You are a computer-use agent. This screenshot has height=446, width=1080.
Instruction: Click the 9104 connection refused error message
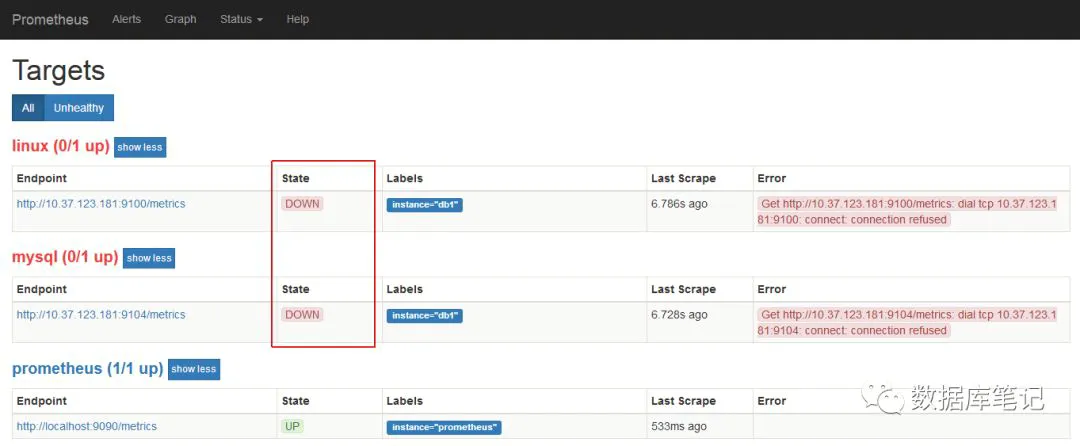[x=907, y=322]
